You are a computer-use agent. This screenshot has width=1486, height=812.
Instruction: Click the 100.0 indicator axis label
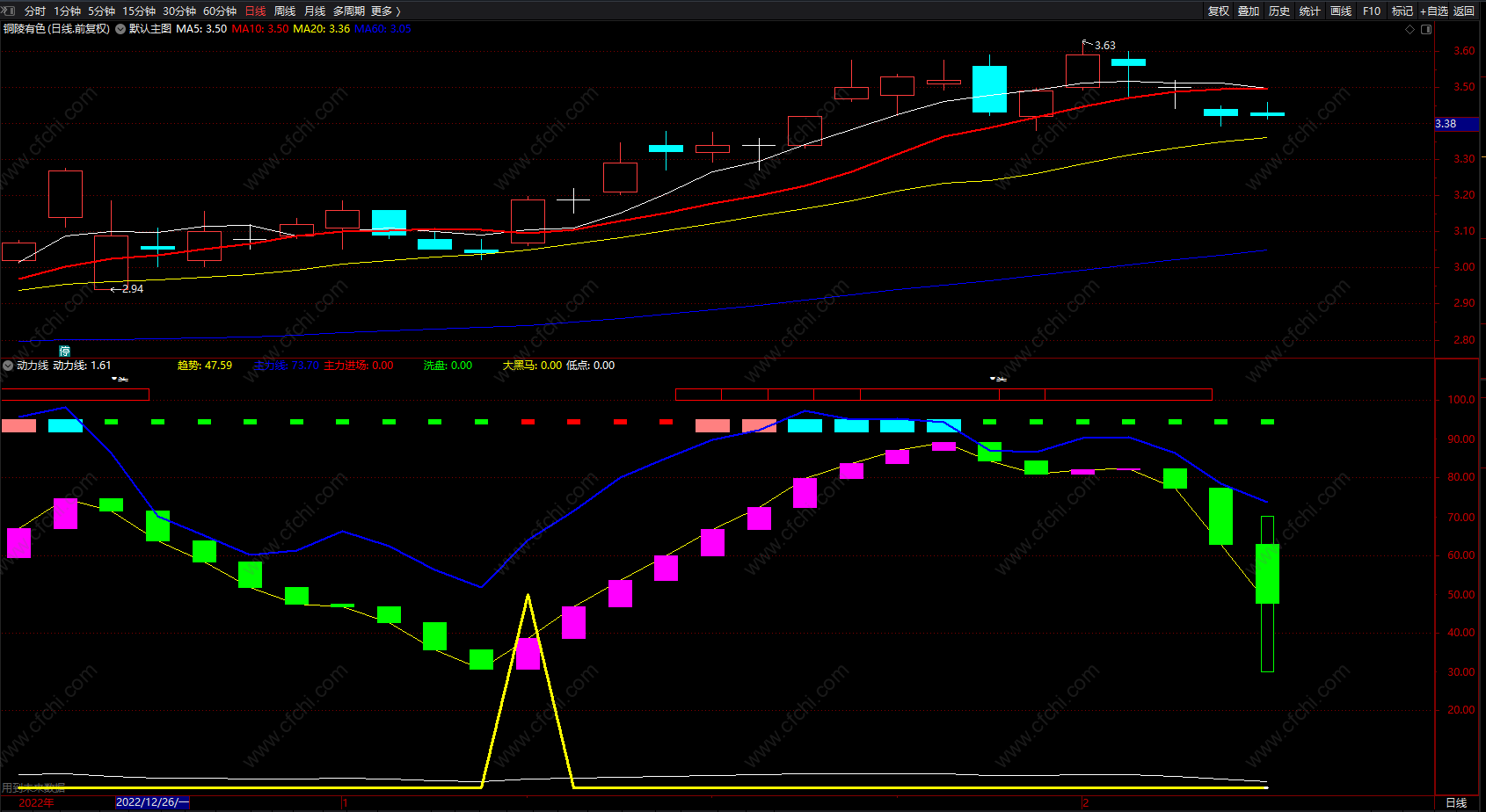[1461, 399]
